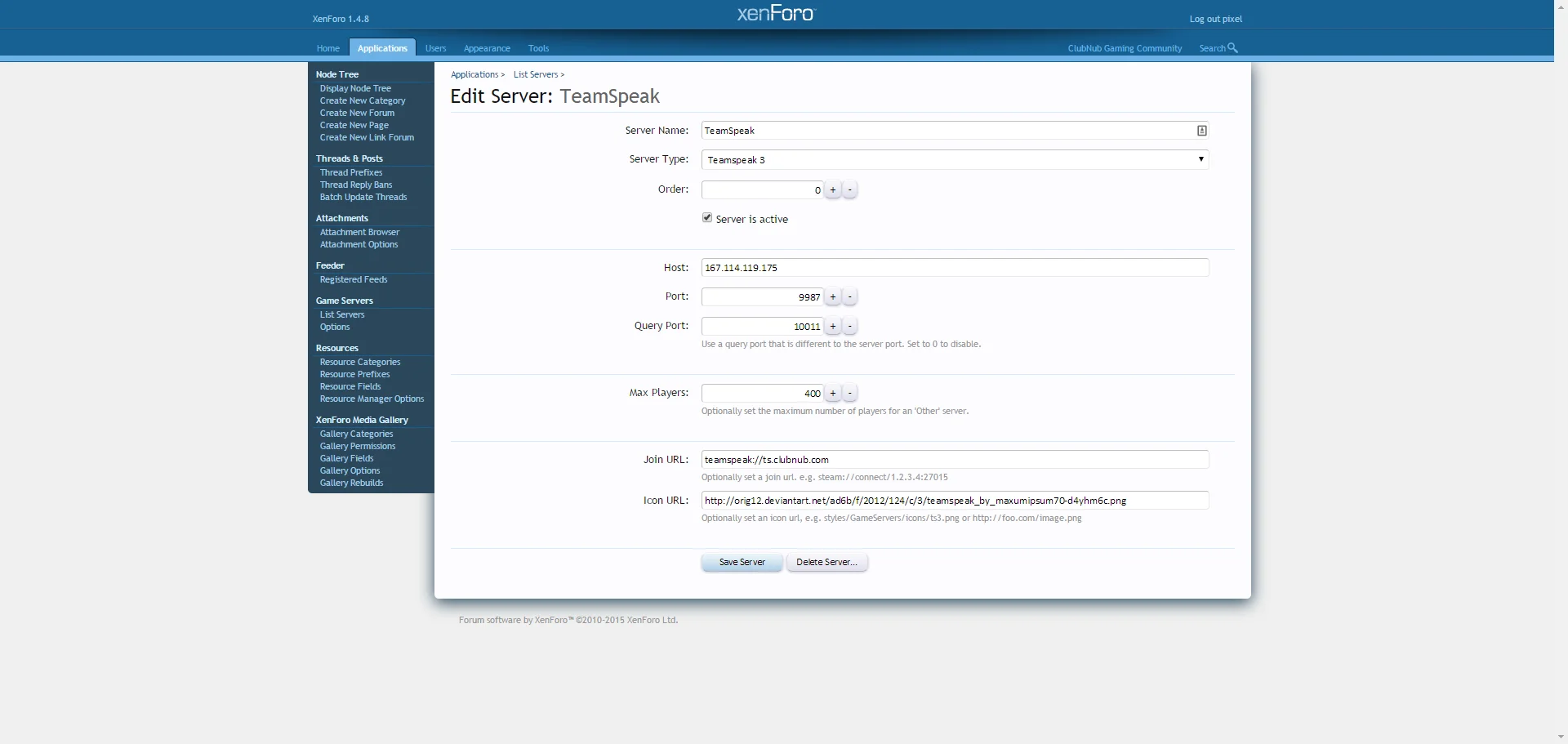This screenshot has width=1568, height=744.
Task: Open Thread Prefixes in sidebar
Action: [x=351, y=172]
